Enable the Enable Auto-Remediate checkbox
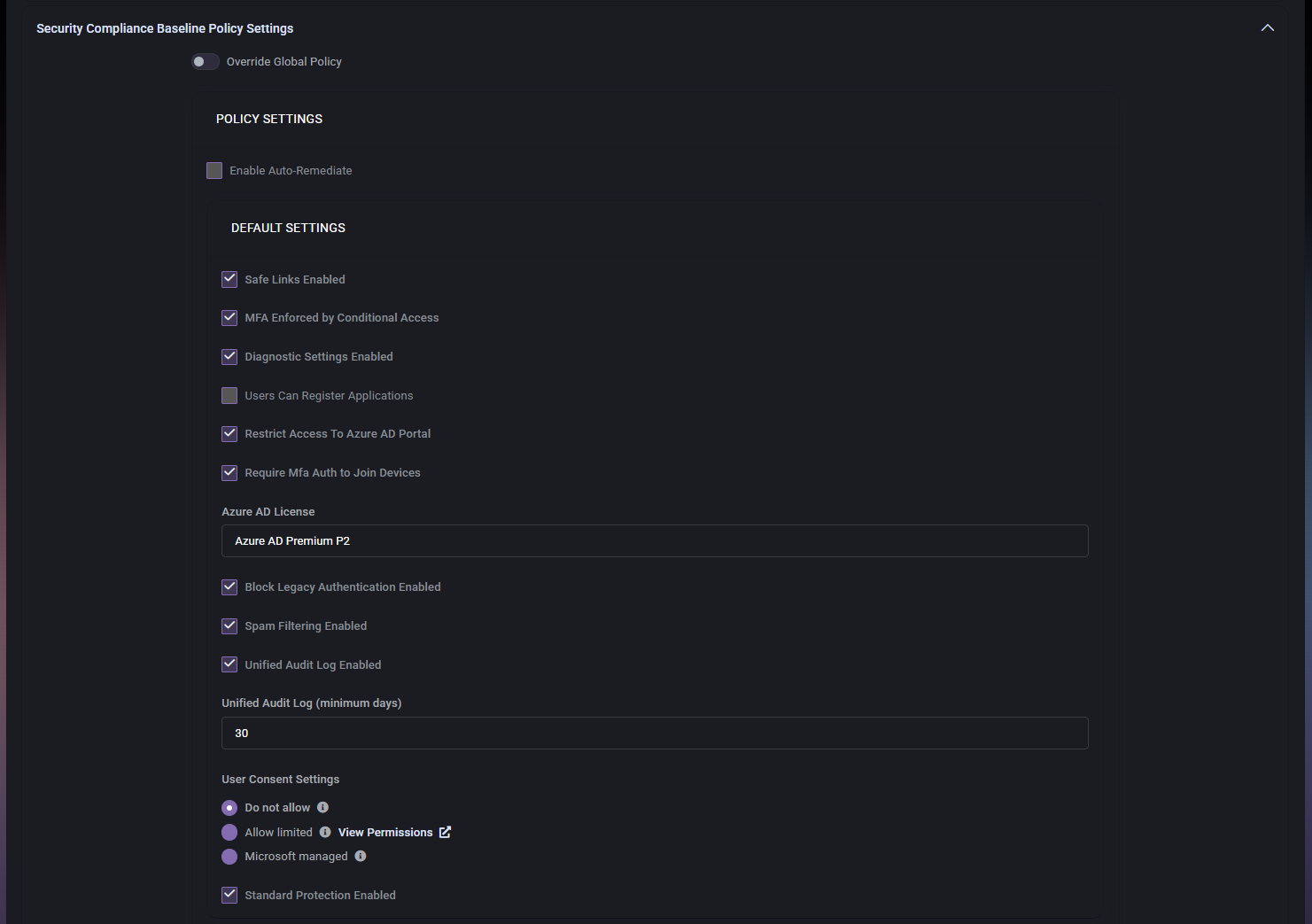Image resolution: width=1312 pixels, height=924 pixels. [213, 170]
